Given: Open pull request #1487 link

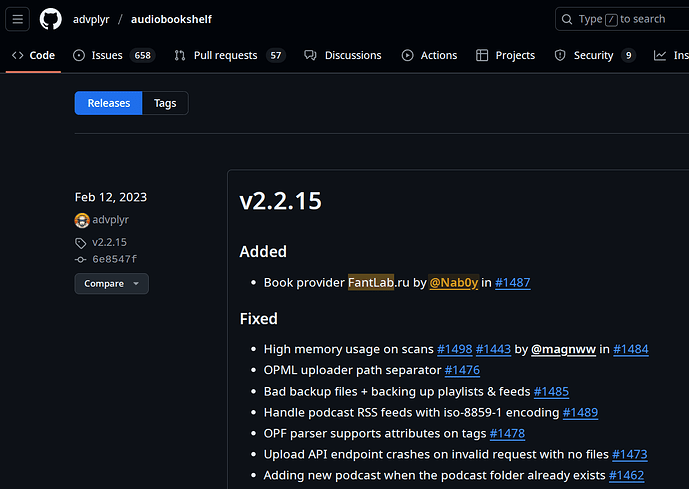Looking at the screenshot, I should (512, 282).
